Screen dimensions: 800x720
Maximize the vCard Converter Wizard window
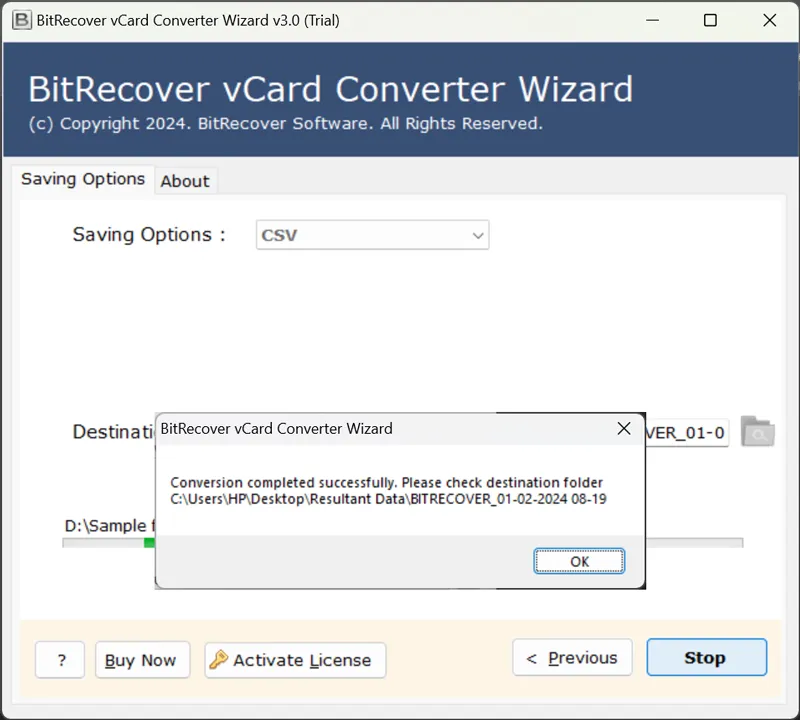click(x=710, y=20)
